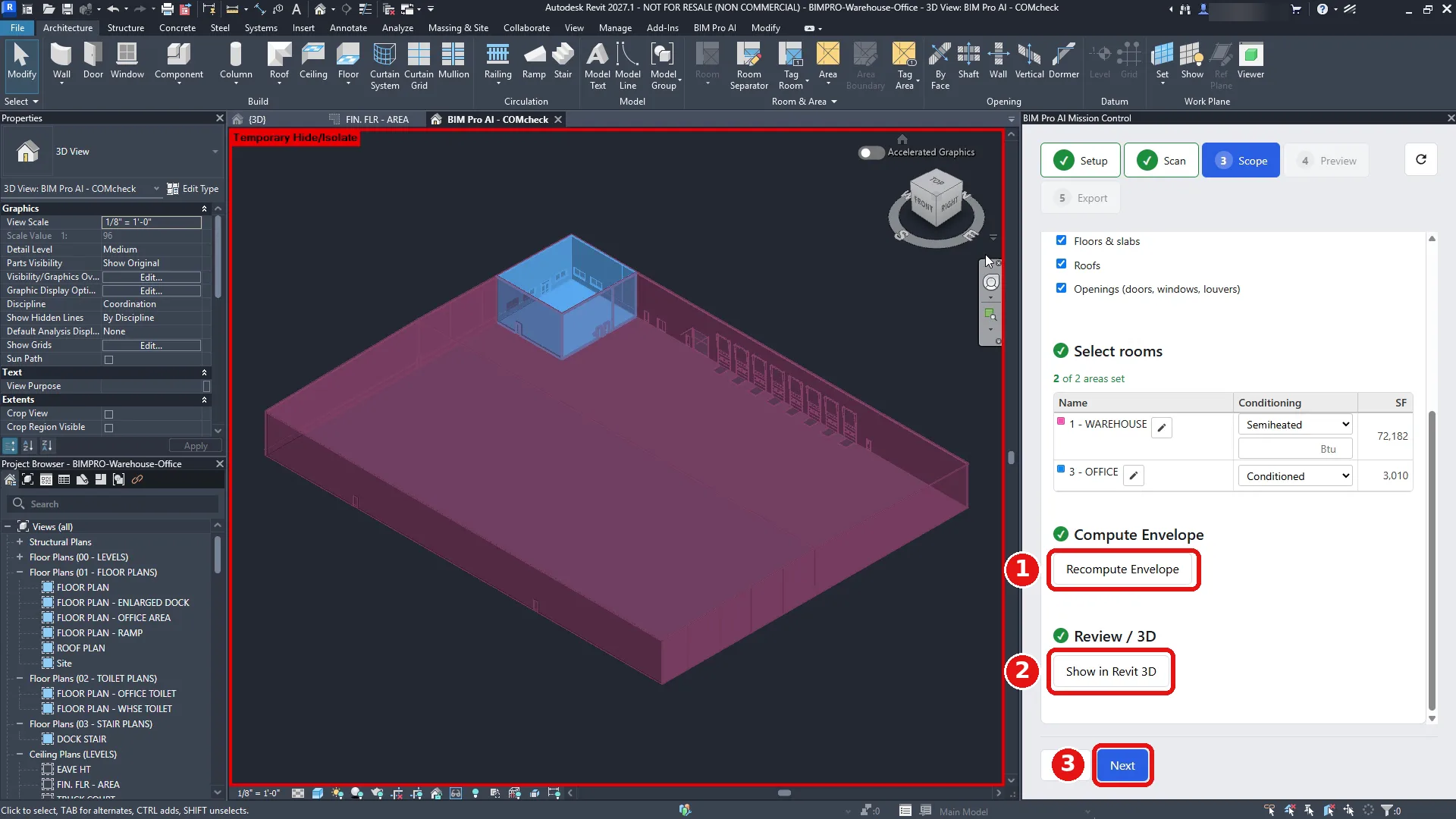
Task: Click the refresh icon in Mission Control
Action: (1421, 159)
